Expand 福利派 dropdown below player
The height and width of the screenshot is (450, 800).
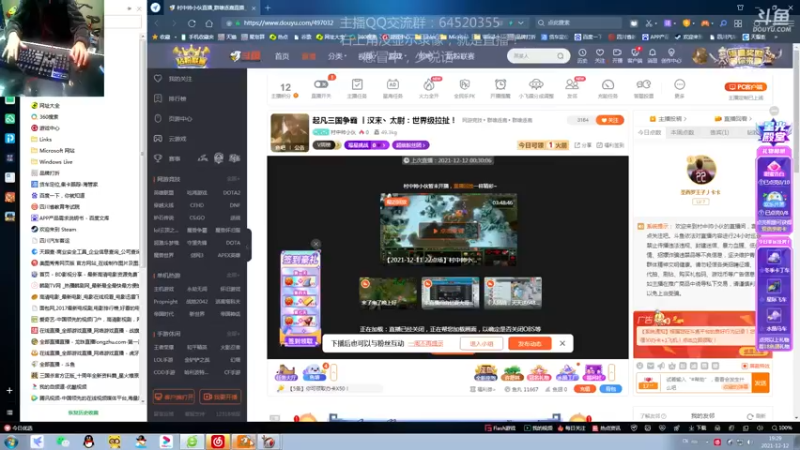[x=483, y=389]
